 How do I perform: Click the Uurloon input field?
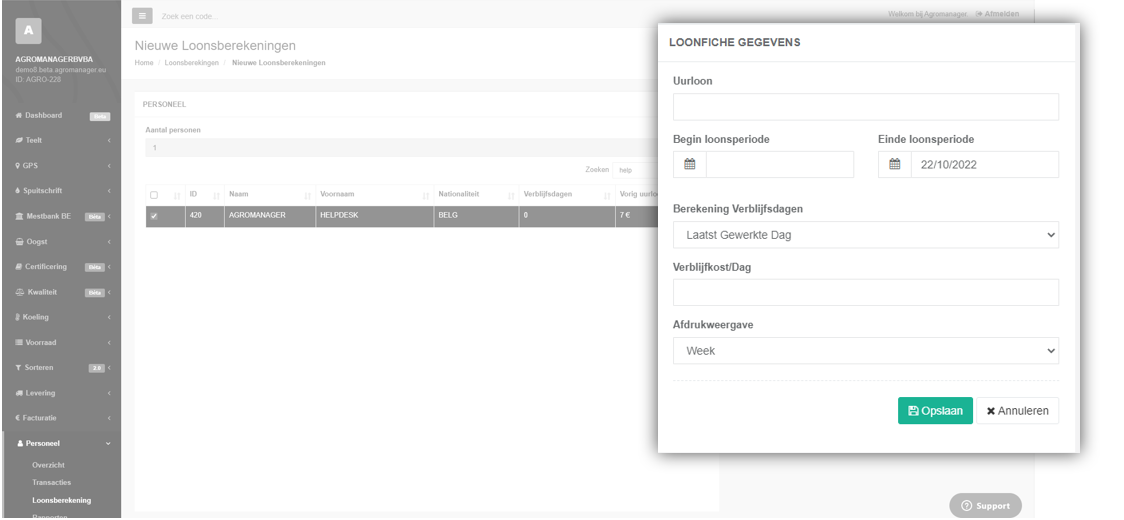865,107
